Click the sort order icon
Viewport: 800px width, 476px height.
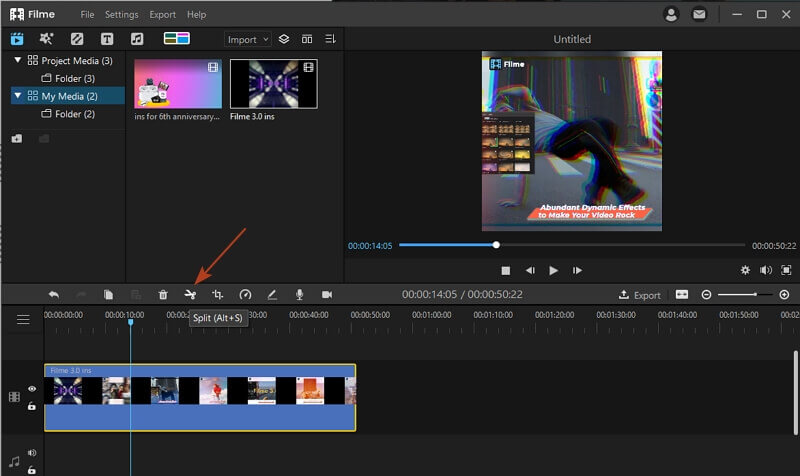[330, 39]
